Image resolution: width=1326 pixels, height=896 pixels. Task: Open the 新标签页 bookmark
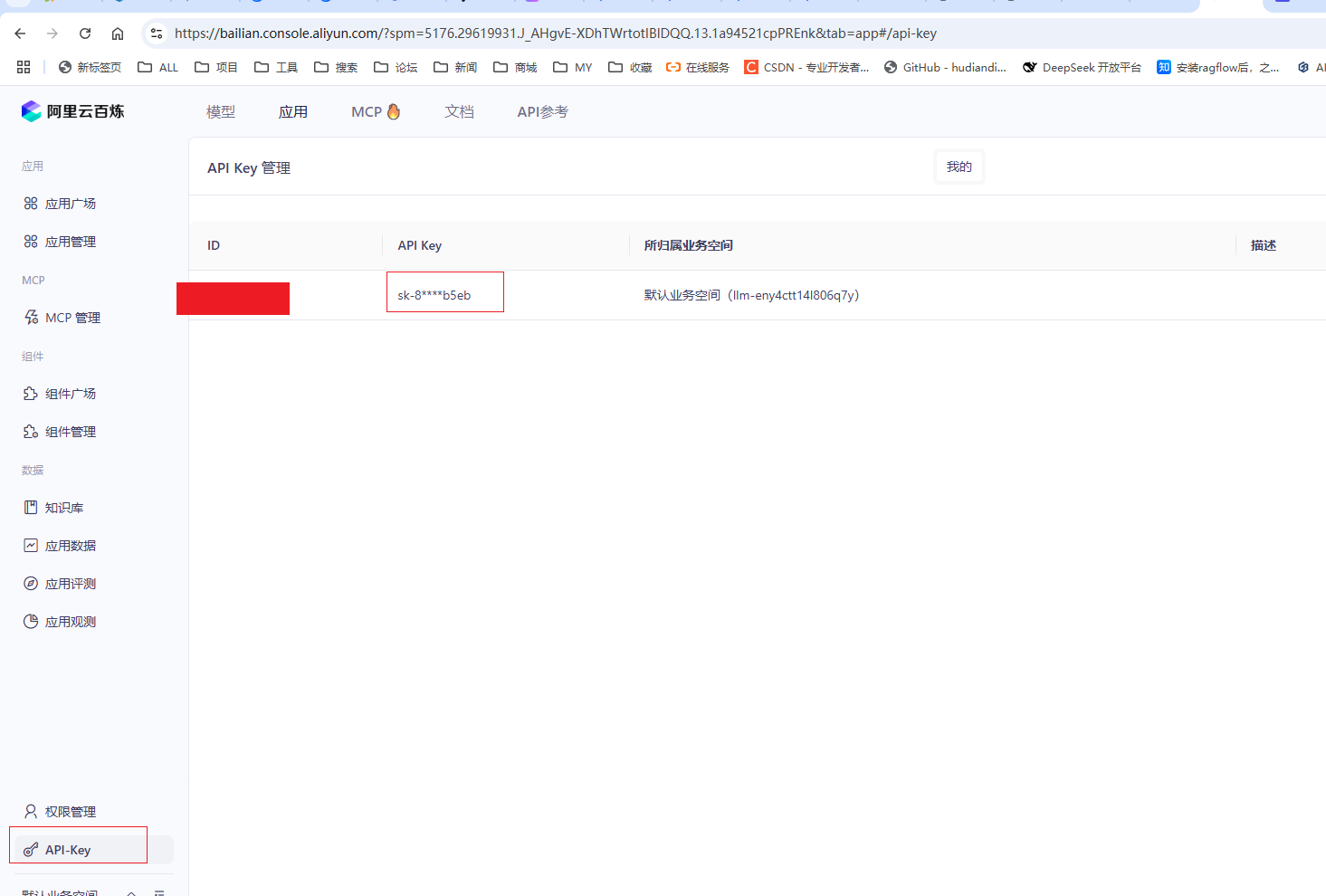(90, 67)
